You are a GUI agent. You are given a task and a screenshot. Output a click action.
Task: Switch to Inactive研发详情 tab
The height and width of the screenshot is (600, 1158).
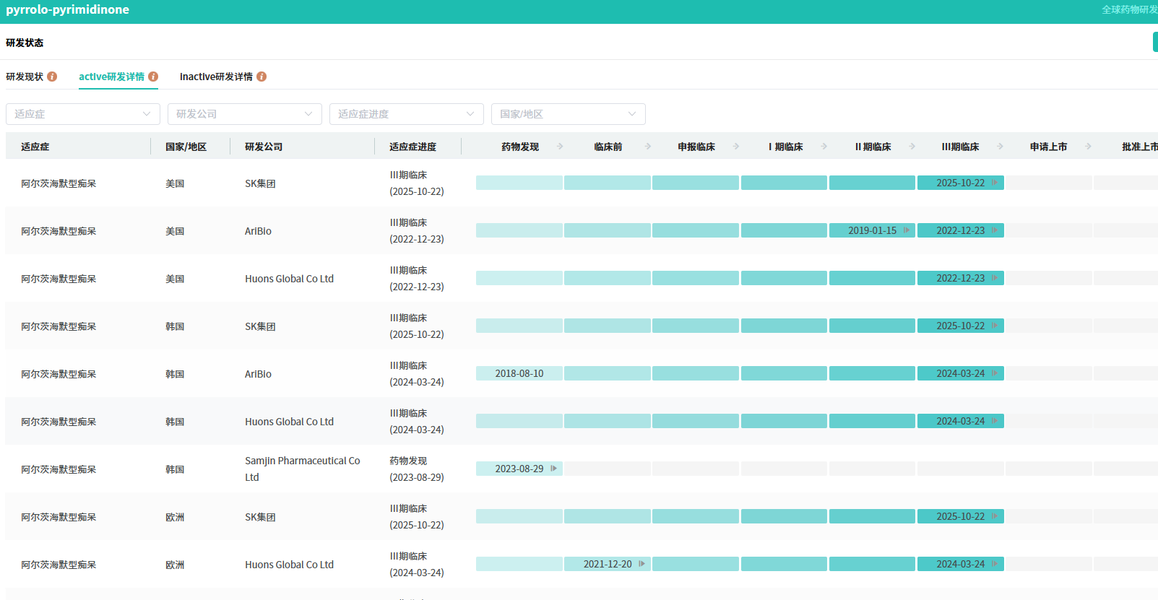click(x=216, y=76)
